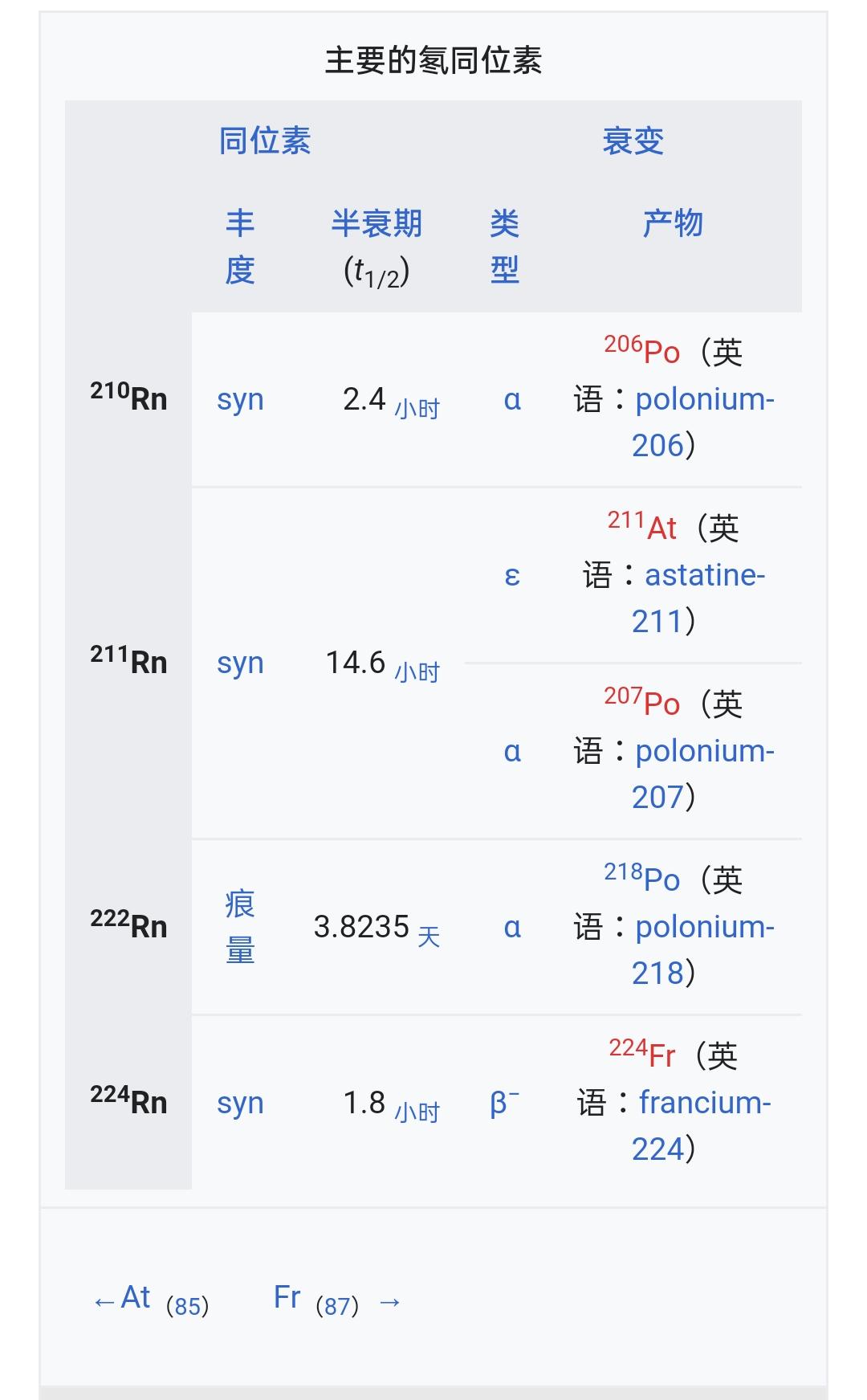Image resolution: width=867 pixels, height=1400 pixels.
Task: Click the 类型 column link
Action: [x=504, y=247]
